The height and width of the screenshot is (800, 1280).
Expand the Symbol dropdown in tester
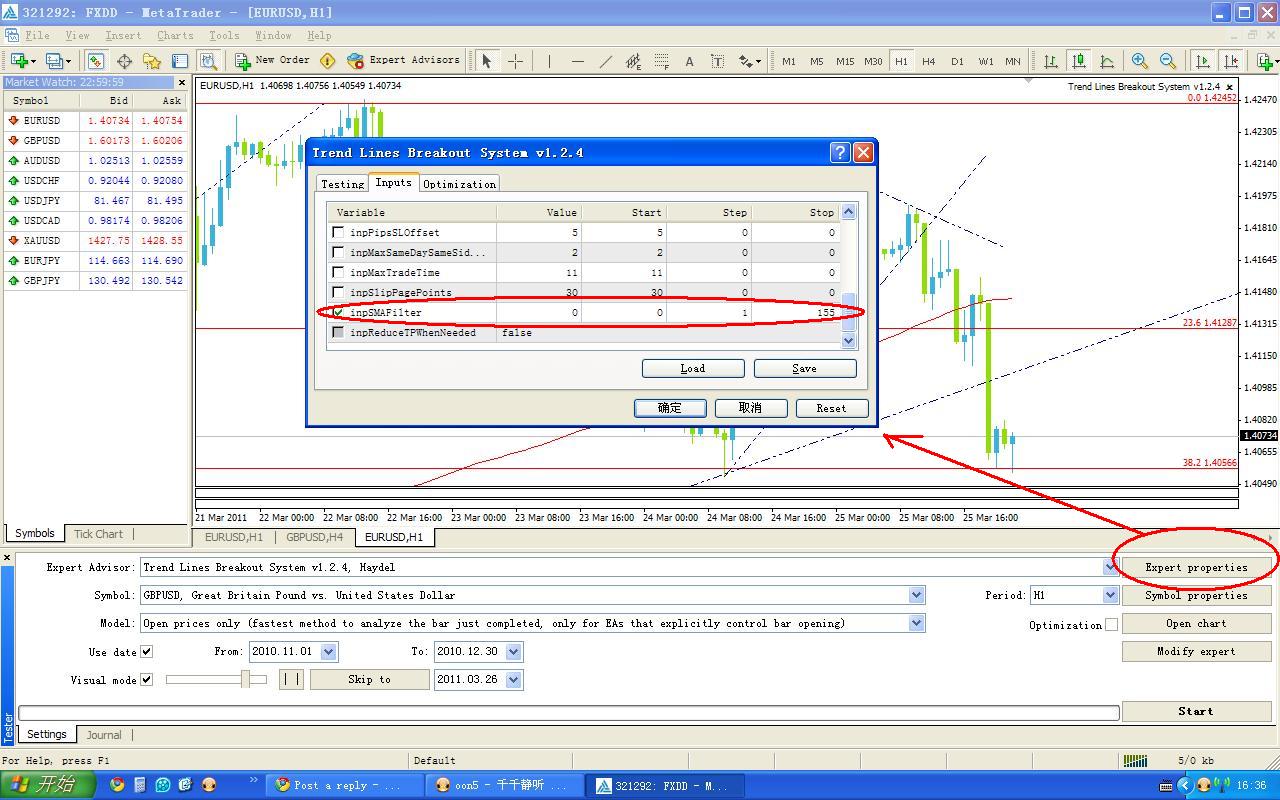[917, 595]
